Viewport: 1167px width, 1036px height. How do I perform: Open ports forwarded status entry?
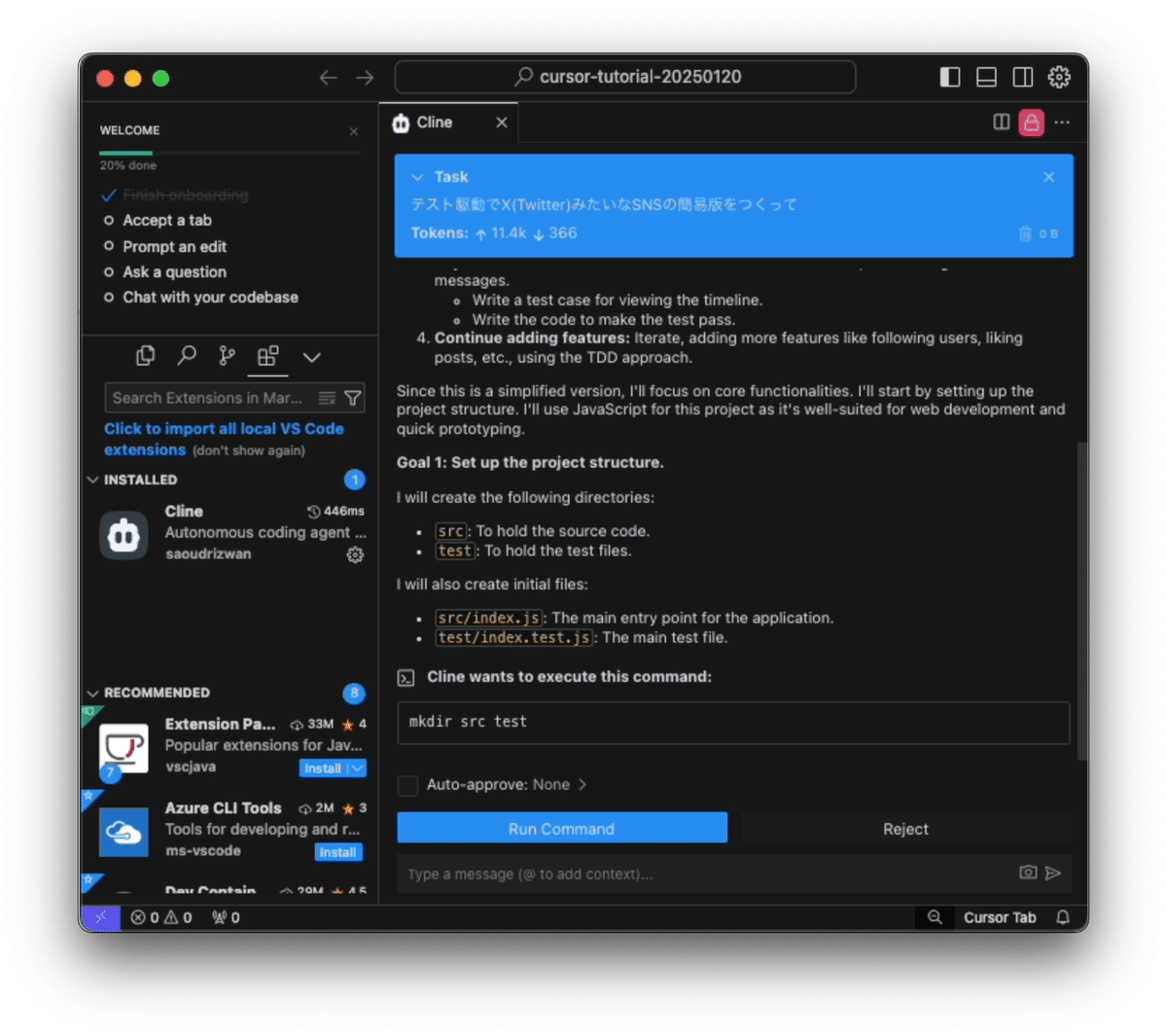point(226,917)
